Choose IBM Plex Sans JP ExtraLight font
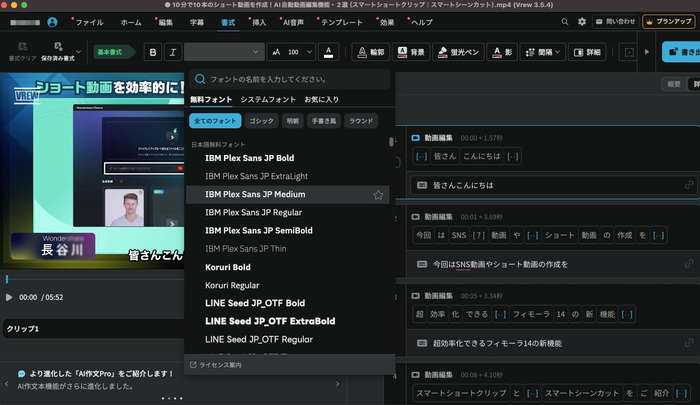 click(288, 176)
